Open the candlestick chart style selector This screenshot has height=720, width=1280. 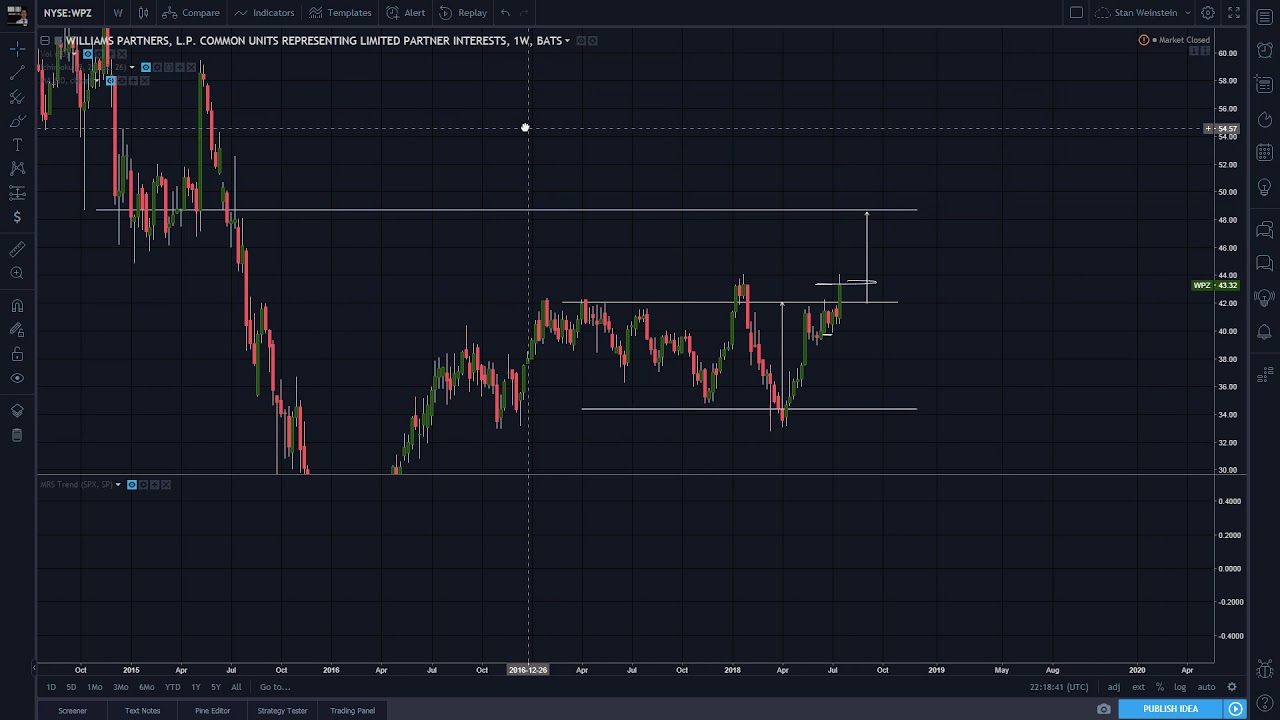tap(144, 13)
